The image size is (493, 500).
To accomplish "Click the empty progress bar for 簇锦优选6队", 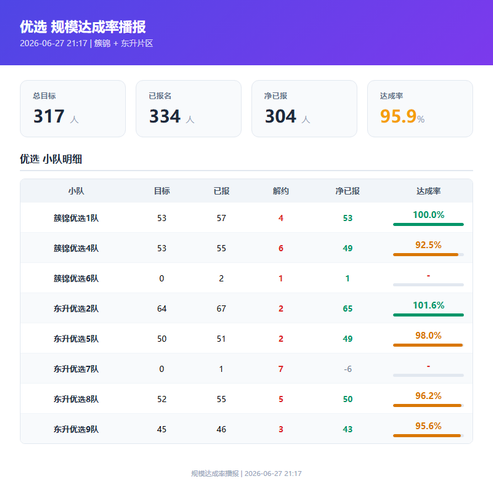I will [428, 285].
